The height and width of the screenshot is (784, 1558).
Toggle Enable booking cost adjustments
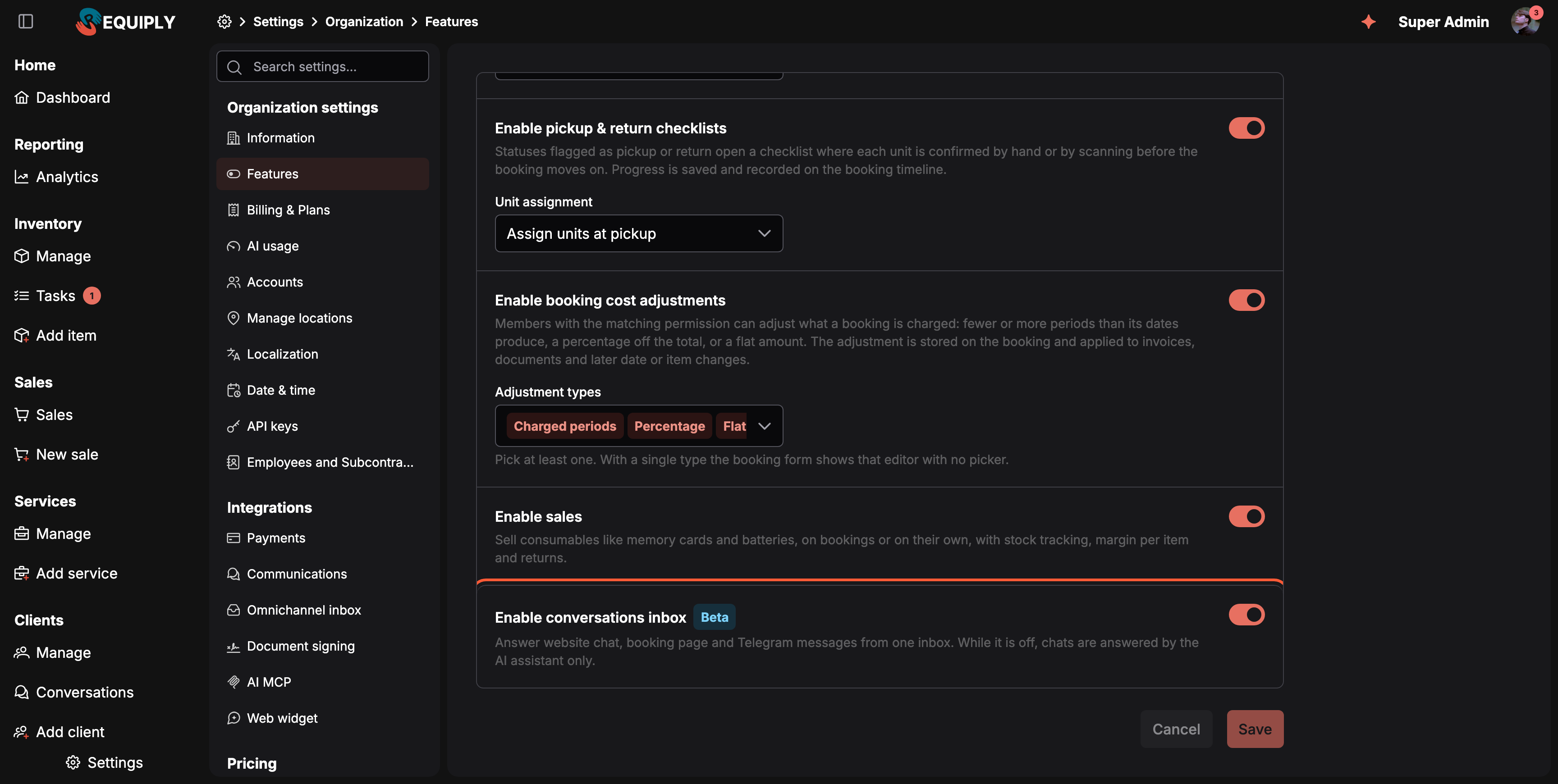tap(1246, 301)
